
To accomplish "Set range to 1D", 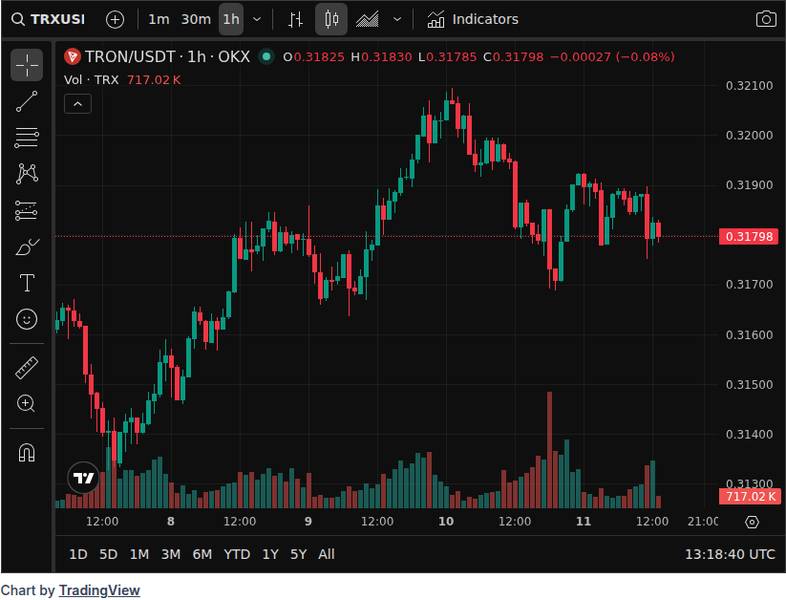I will click(x=78, y=554).
